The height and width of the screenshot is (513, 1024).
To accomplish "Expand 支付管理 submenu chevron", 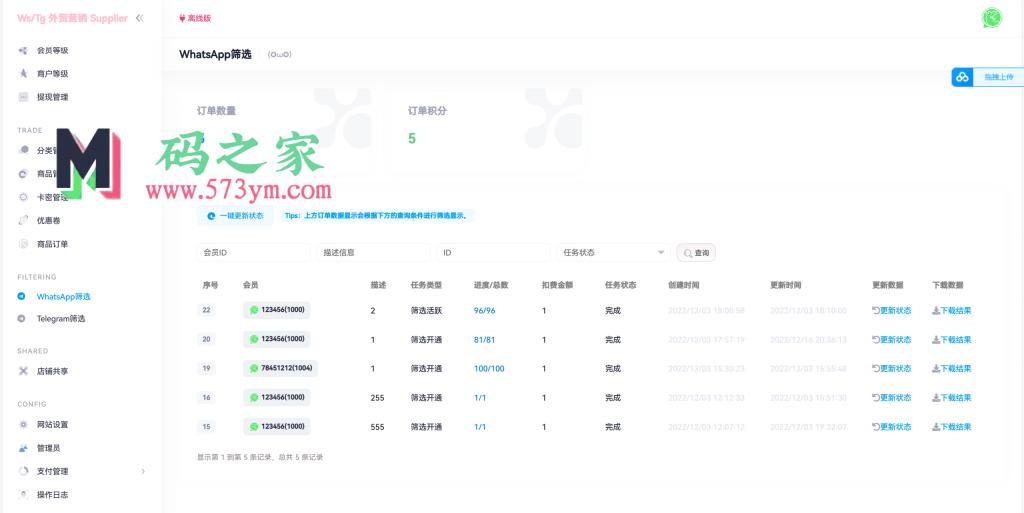I will pyautogui.click(x=143, y=471).
